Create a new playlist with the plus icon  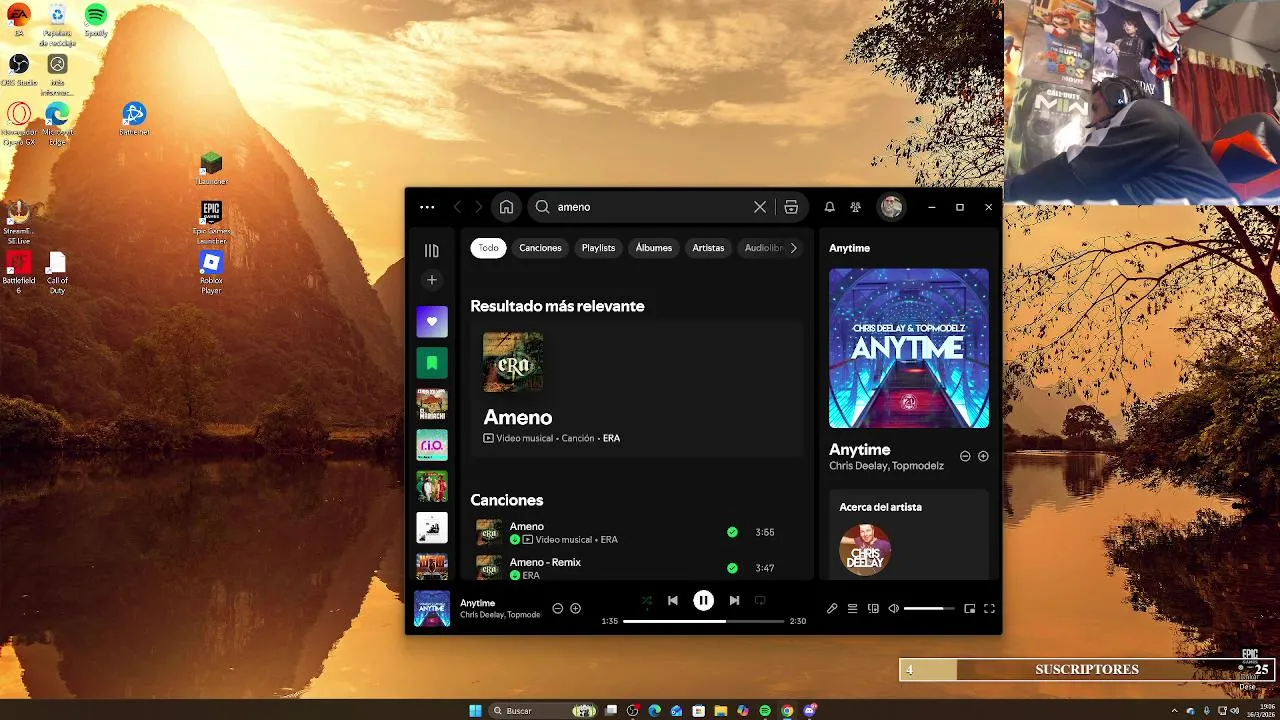coord(432,281)
